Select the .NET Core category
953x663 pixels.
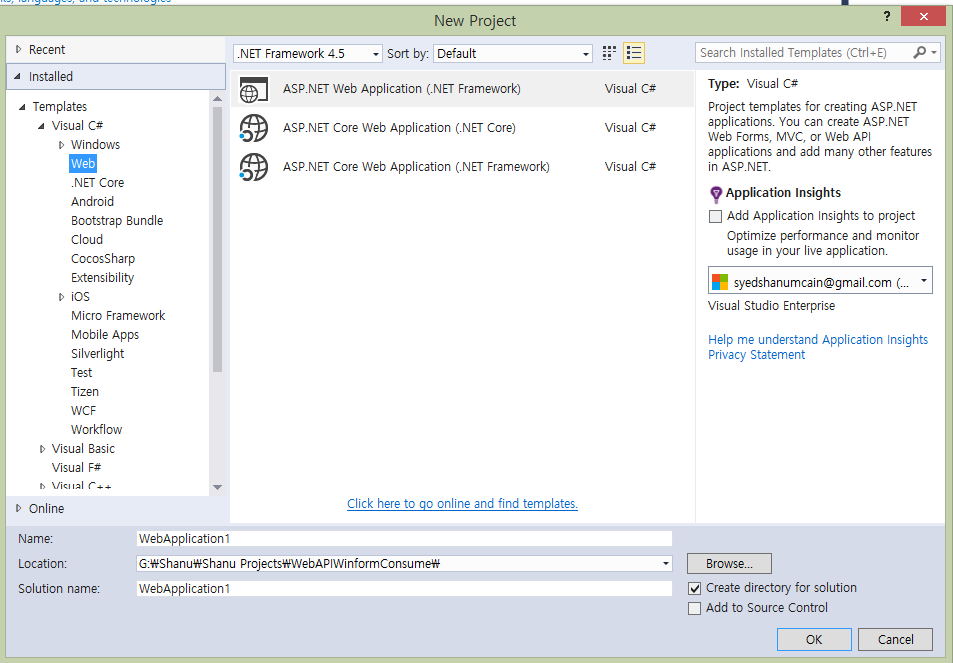[x=97, y=182]
